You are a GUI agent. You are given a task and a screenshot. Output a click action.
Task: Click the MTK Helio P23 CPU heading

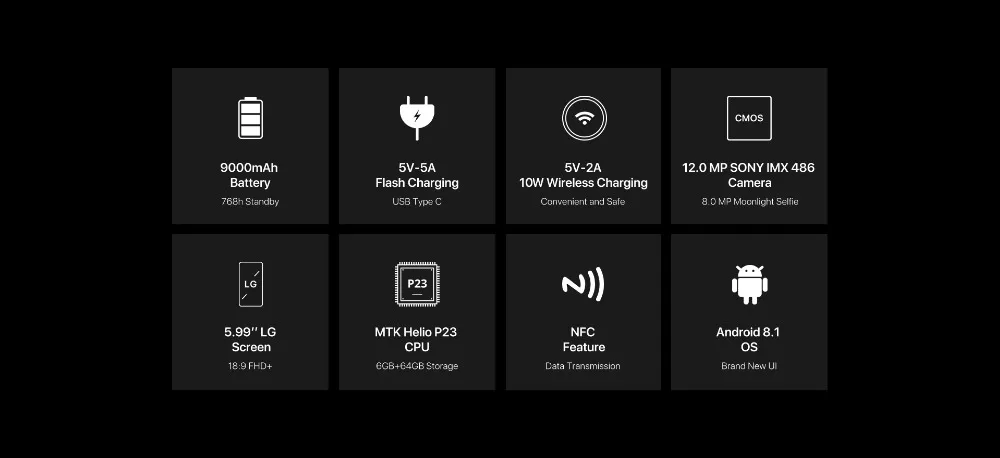416,339
